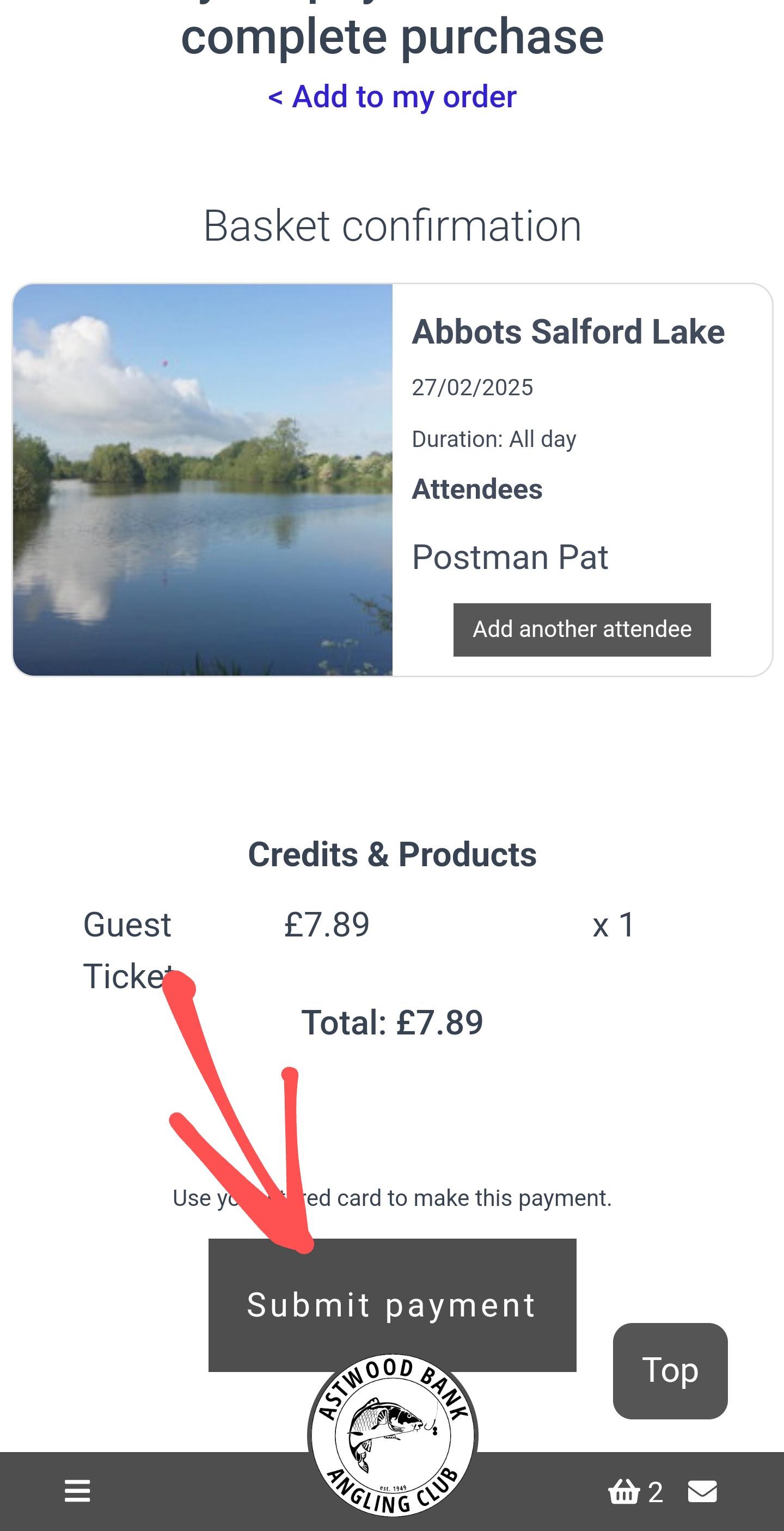Open the envelope messages icon
This screenshot has height=1531, width=784.
(702, 1491)
